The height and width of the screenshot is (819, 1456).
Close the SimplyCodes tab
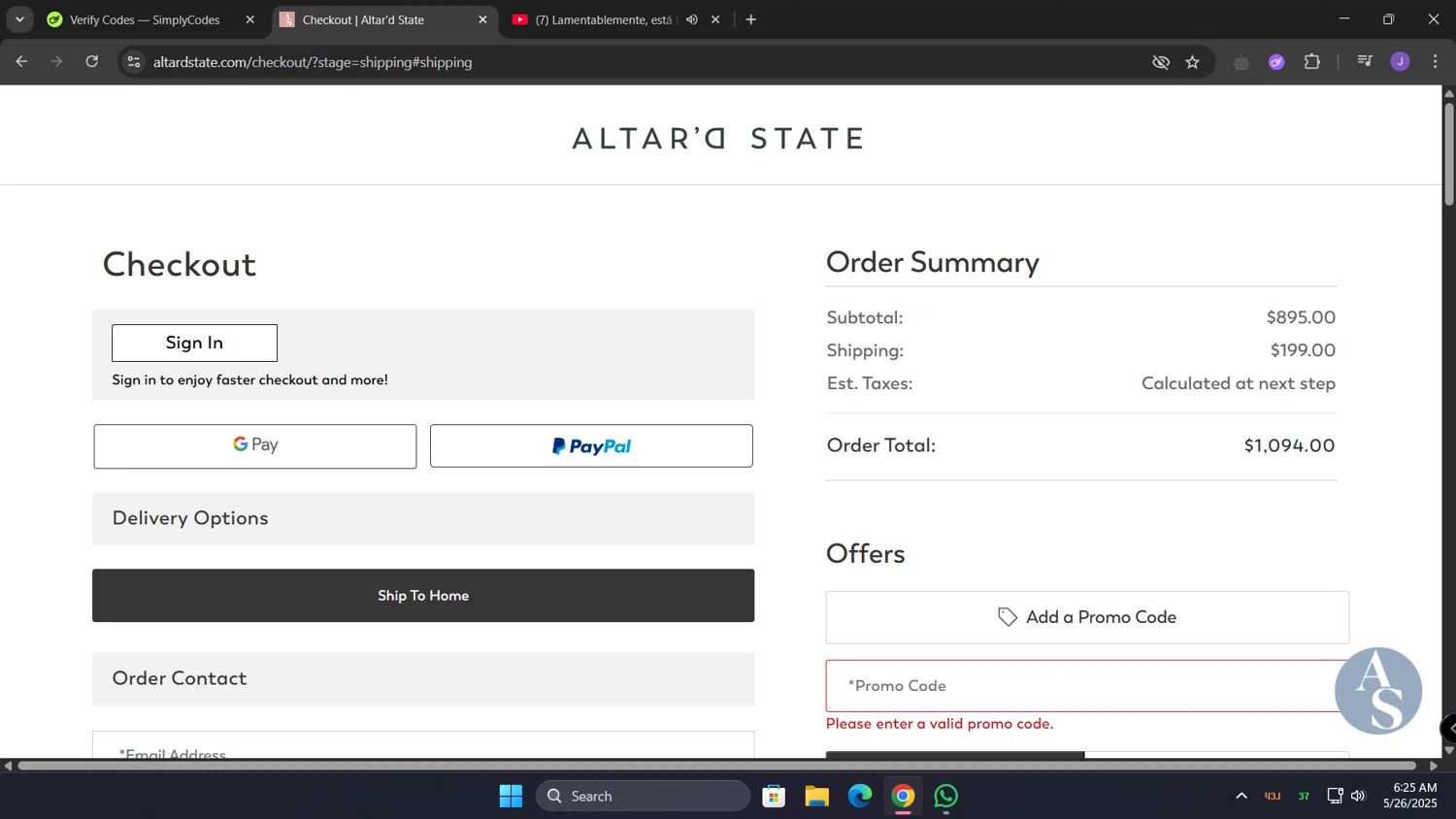pyautogui.click(x=249, y=19)
